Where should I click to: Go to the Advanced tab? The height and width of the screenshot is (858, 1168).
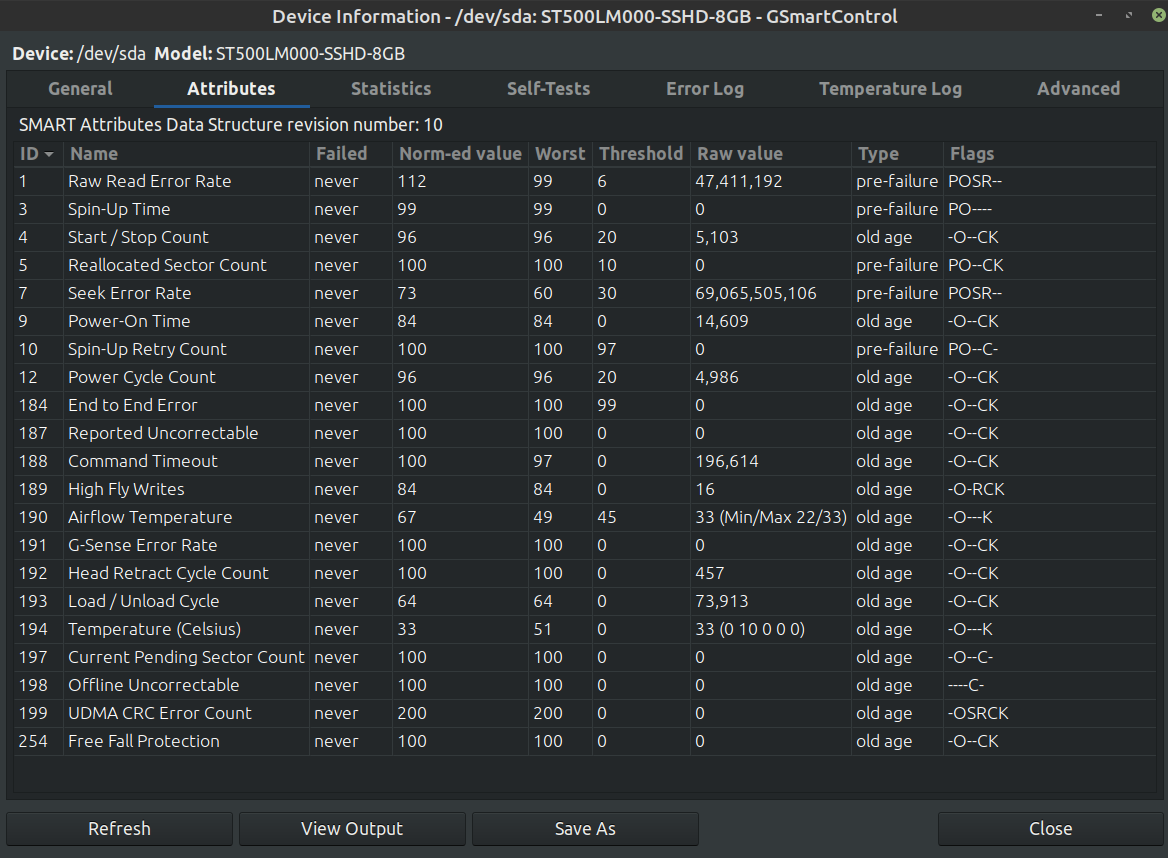pyautogui.click(x=1079, y=89)
